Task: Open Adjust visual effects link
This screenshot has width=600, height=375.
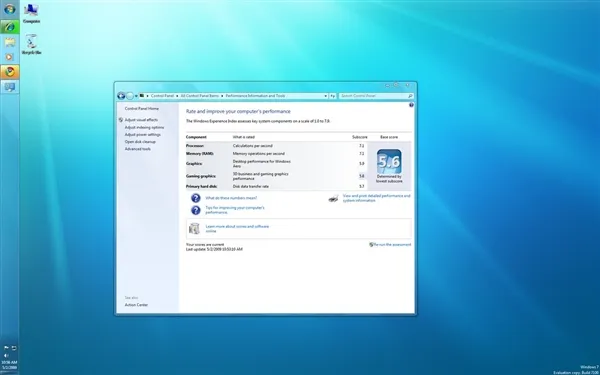Action: tap(141, 120)
